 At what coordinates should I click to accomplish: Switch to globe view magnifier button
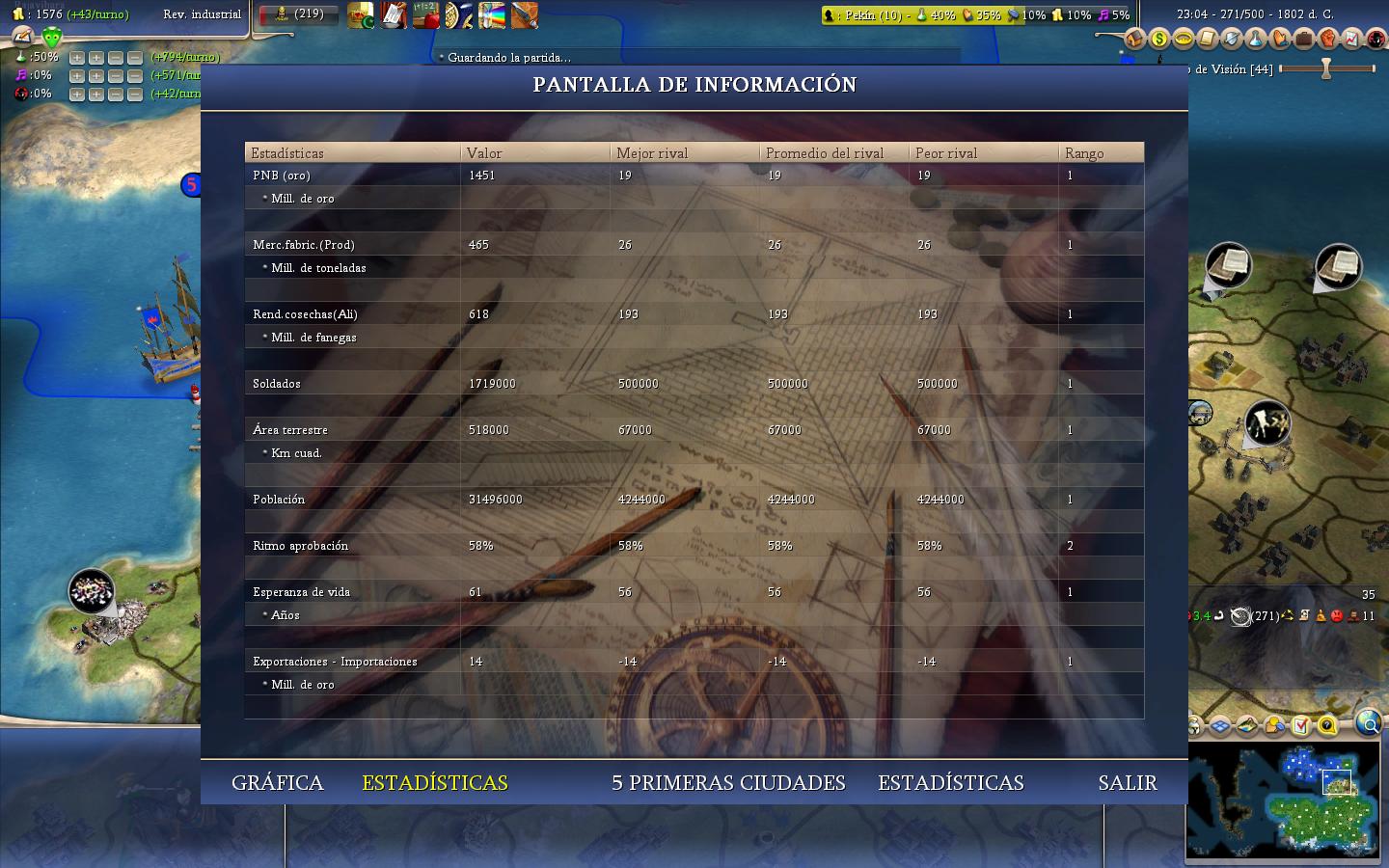coord(1368,722)
